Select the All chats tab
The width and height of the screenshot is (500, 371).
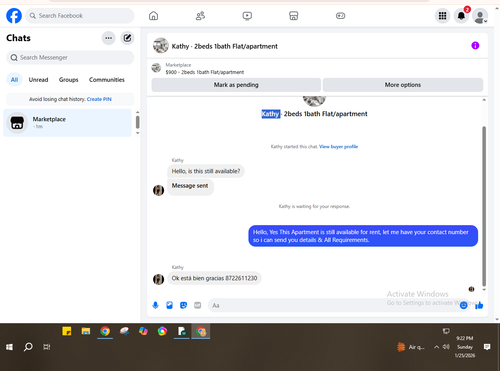pyautogui.click(x=14, y=80)
